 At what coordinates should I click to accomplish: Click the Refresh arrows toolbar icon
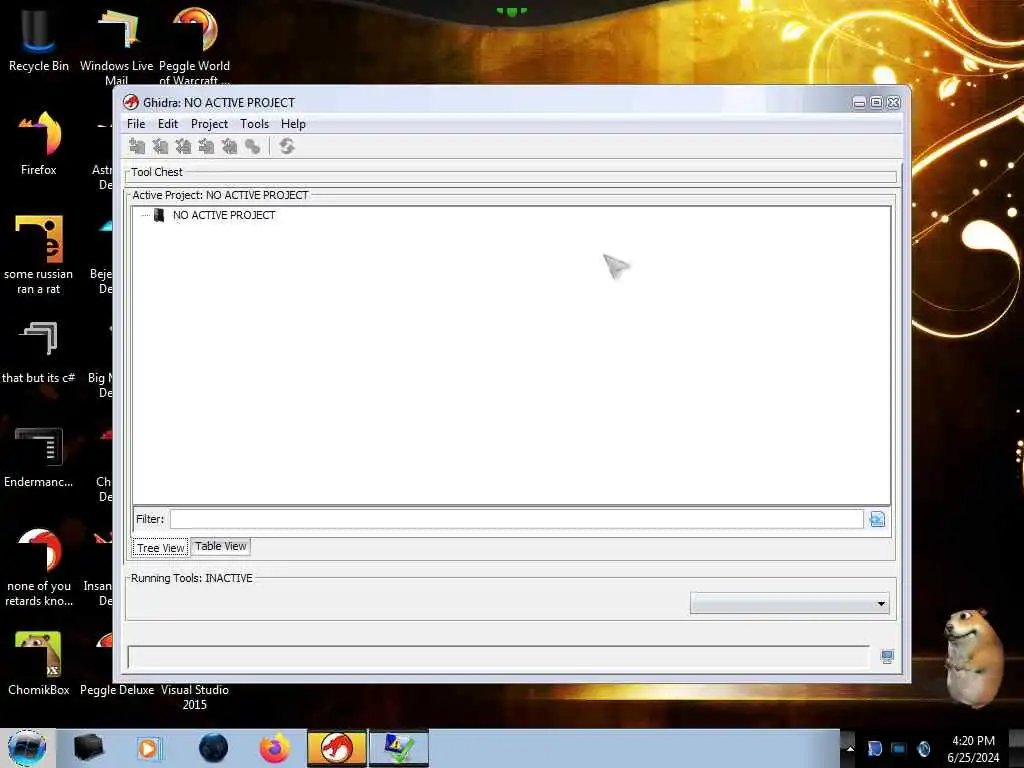coord(287,146)
